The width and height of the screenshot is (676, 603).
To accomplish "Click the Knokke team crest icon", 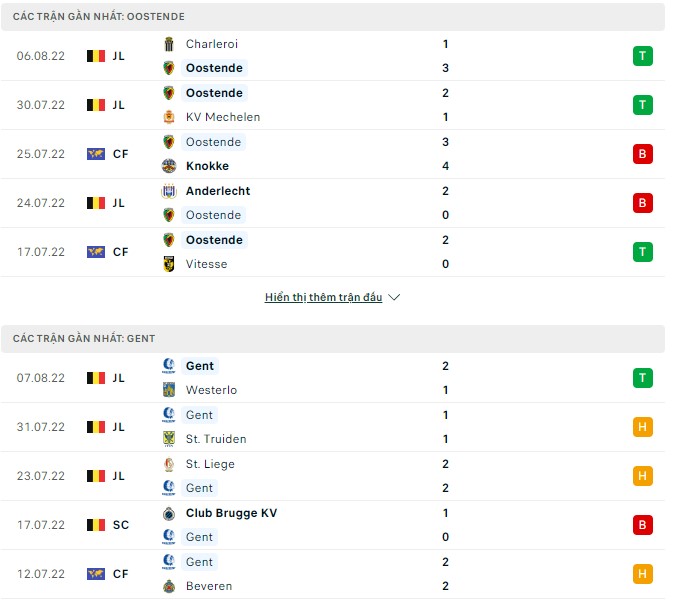I will click(168, 166).
